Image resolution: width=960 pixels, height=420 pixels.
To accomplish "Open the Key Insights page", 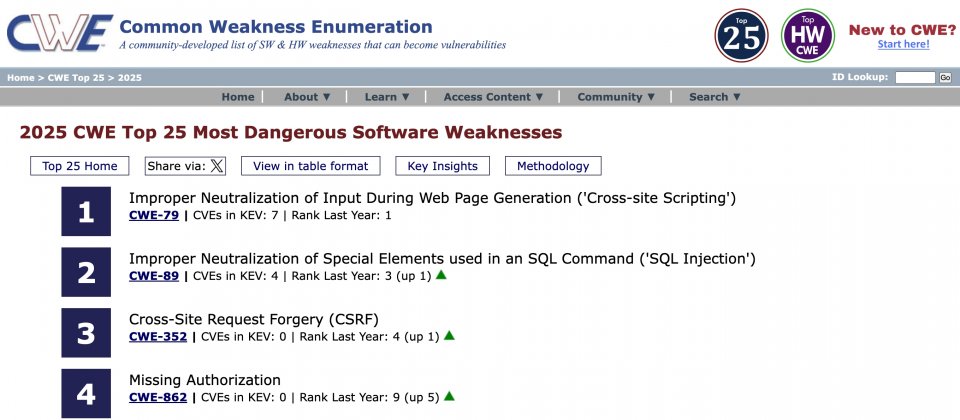I will point(442,166).
